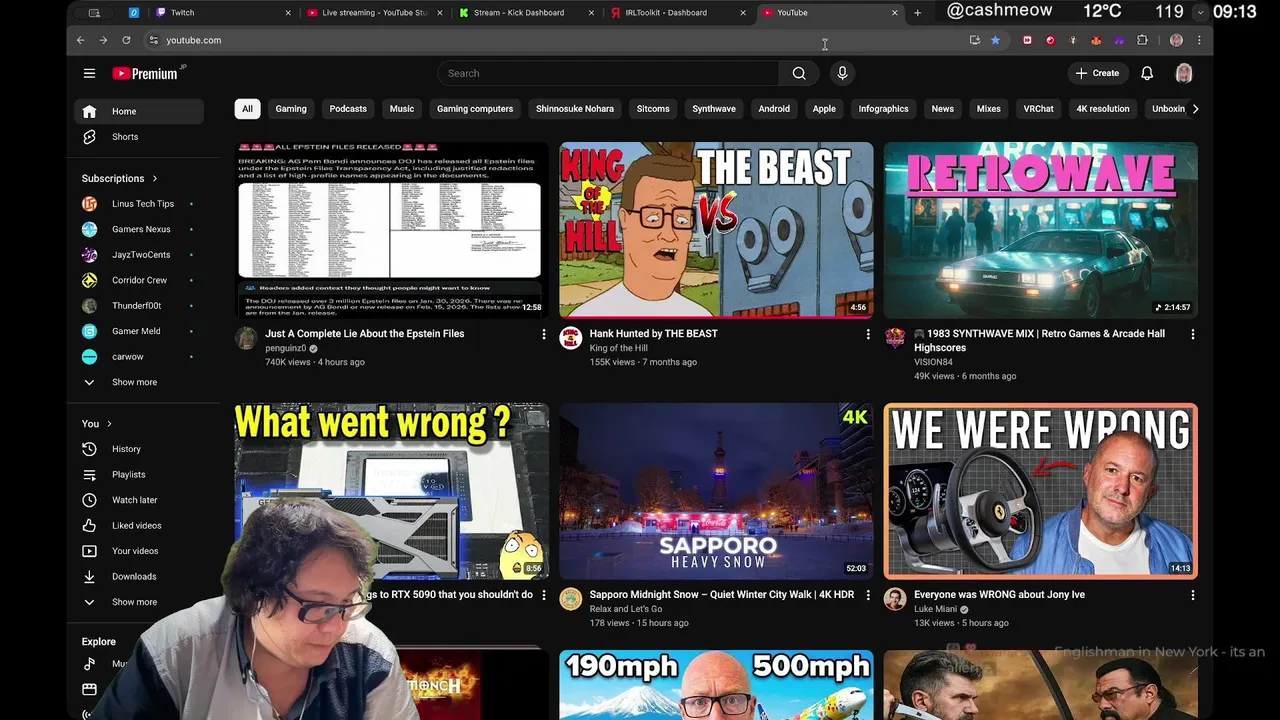Open JayzTwoCents subscription
Screen dimensions: 1280x720
[139, 255]
